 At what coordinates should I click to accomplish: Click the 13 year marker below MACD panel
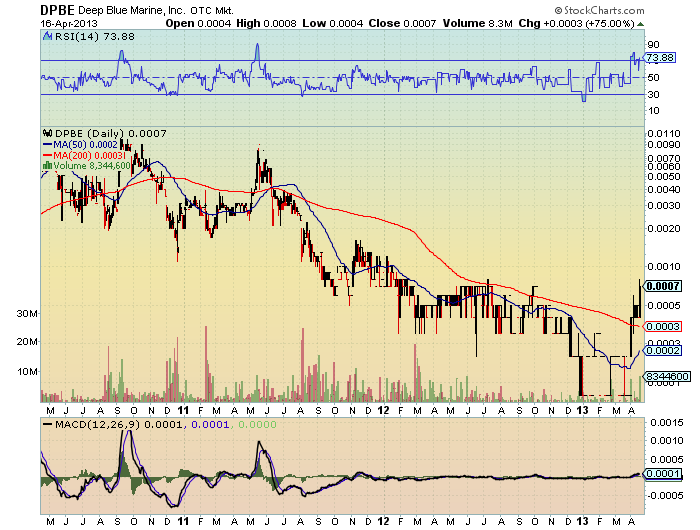(582, 521)
